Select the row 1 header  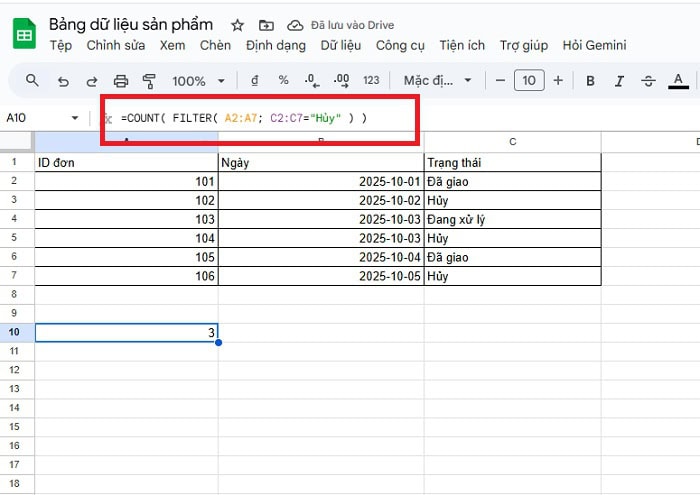tap(14, 162)
